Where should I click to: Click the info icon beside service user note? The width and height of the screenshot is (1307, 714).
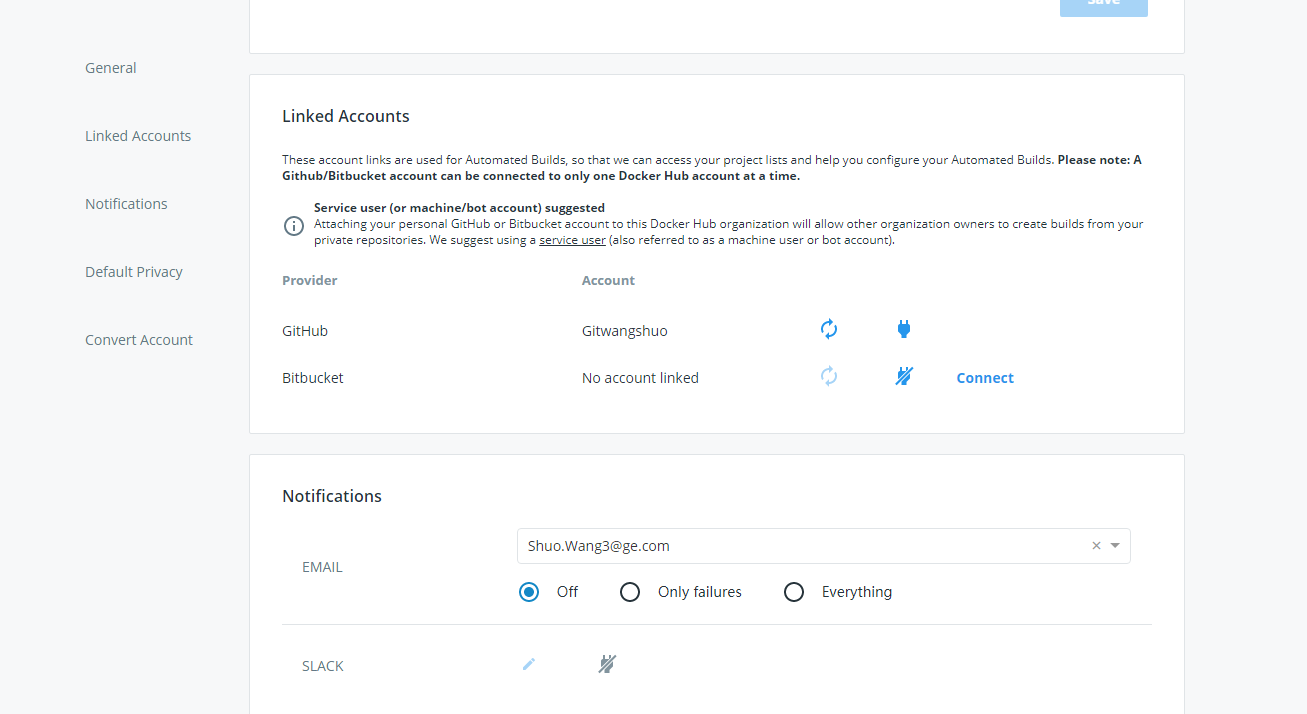click(294, 225)
